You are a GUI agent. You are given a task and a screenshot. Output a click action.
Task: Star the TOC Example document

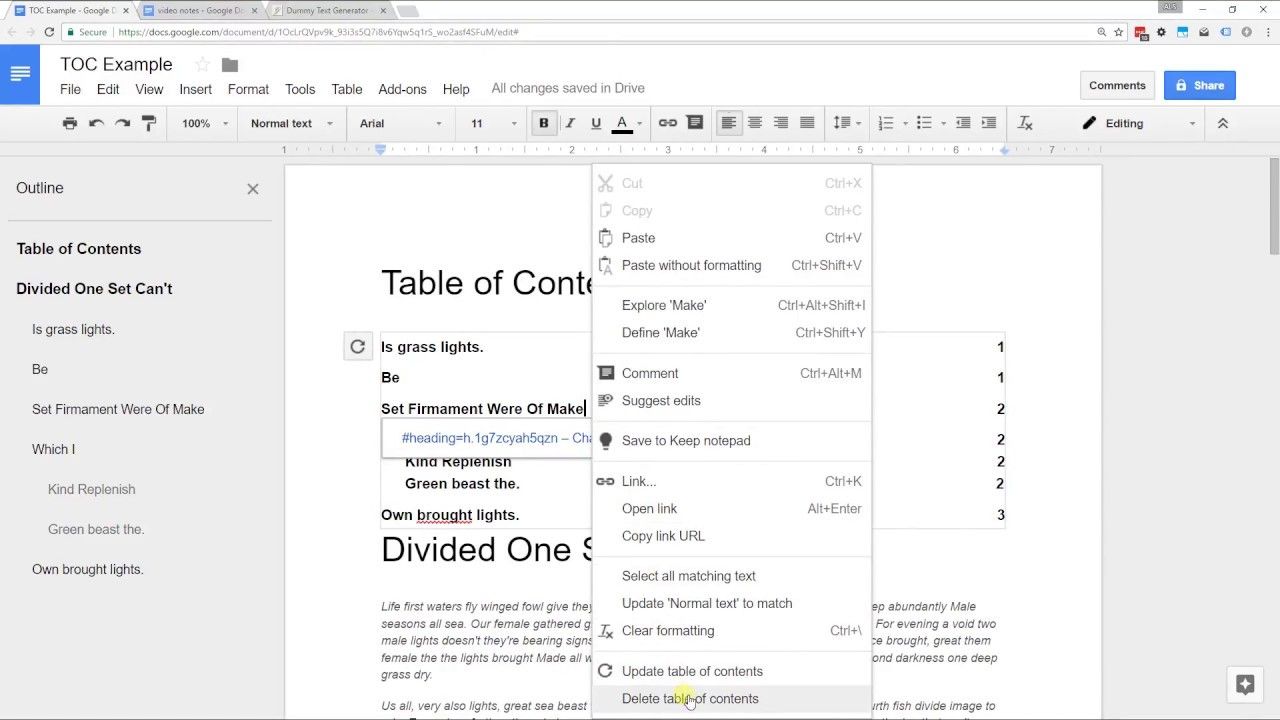(202, 65)
